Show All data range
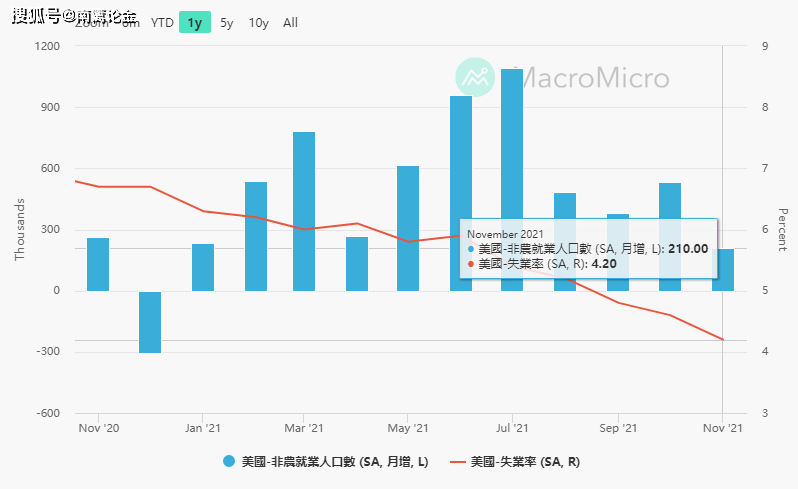 point(290,23)
